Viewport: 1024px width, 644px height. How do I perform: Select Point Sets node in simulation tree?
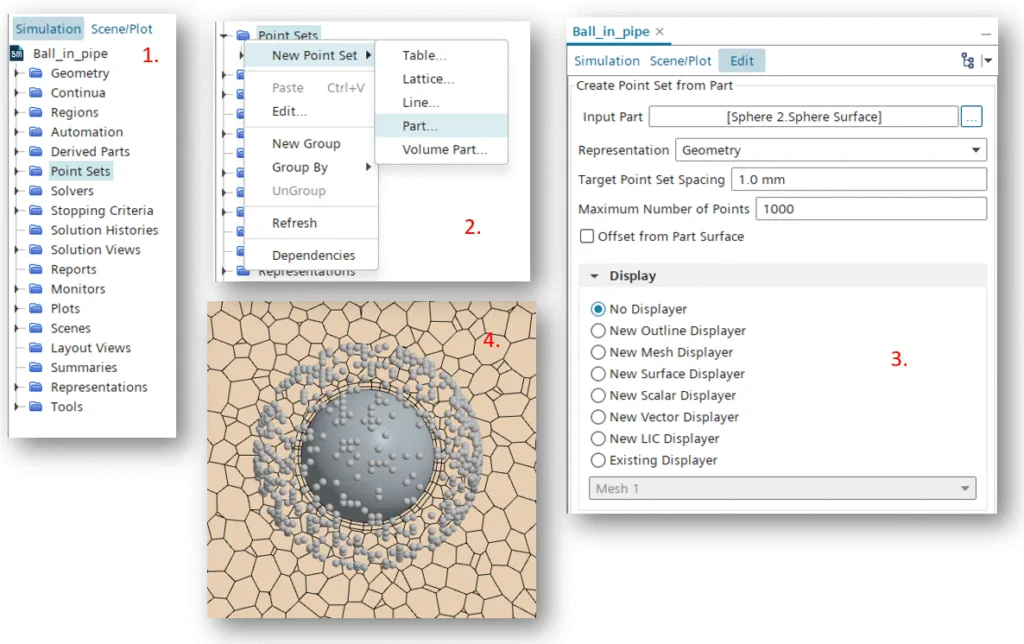(80, 171)
